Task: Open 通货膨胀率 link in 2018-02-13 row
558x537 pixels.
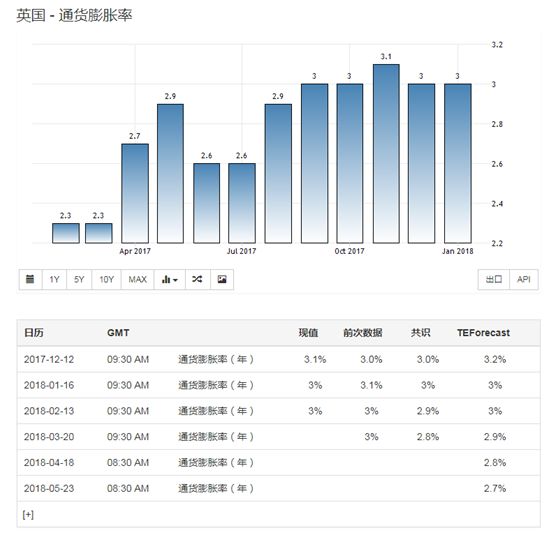Action: coord(216,411)
